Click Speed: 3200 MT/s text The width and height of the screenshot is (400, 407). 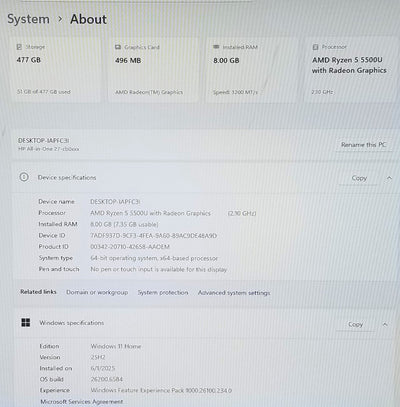[x=235, y=92]
